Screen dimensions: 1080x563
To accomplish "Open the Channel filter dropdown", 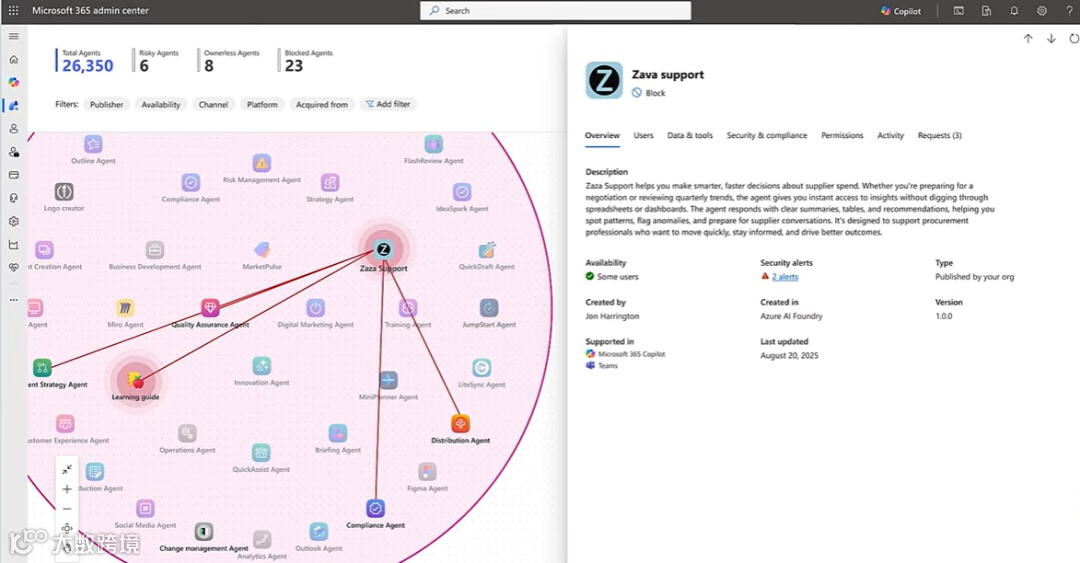I will coord(213,105).
